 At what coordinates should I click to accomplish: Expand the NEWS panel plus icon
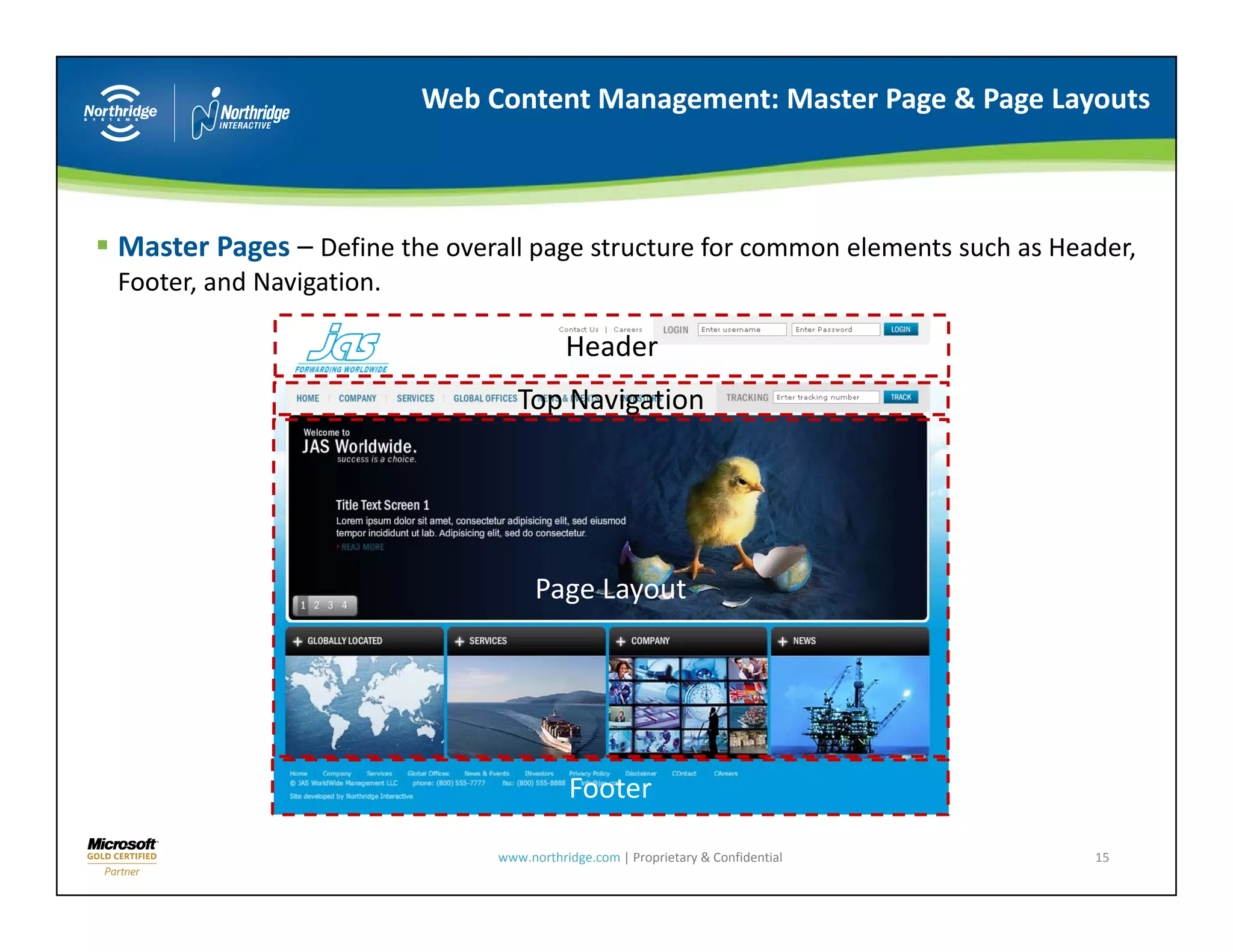pyautogui.click(x=783, y=641)
